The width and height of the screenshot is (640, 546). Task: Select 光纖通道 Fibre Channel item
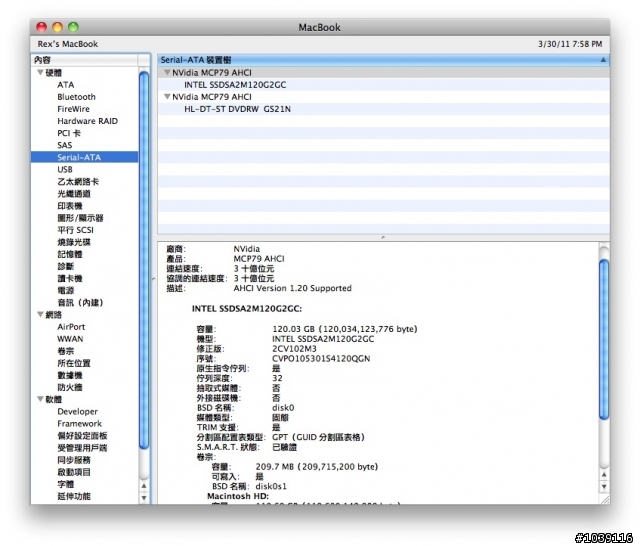pos(74,194)
